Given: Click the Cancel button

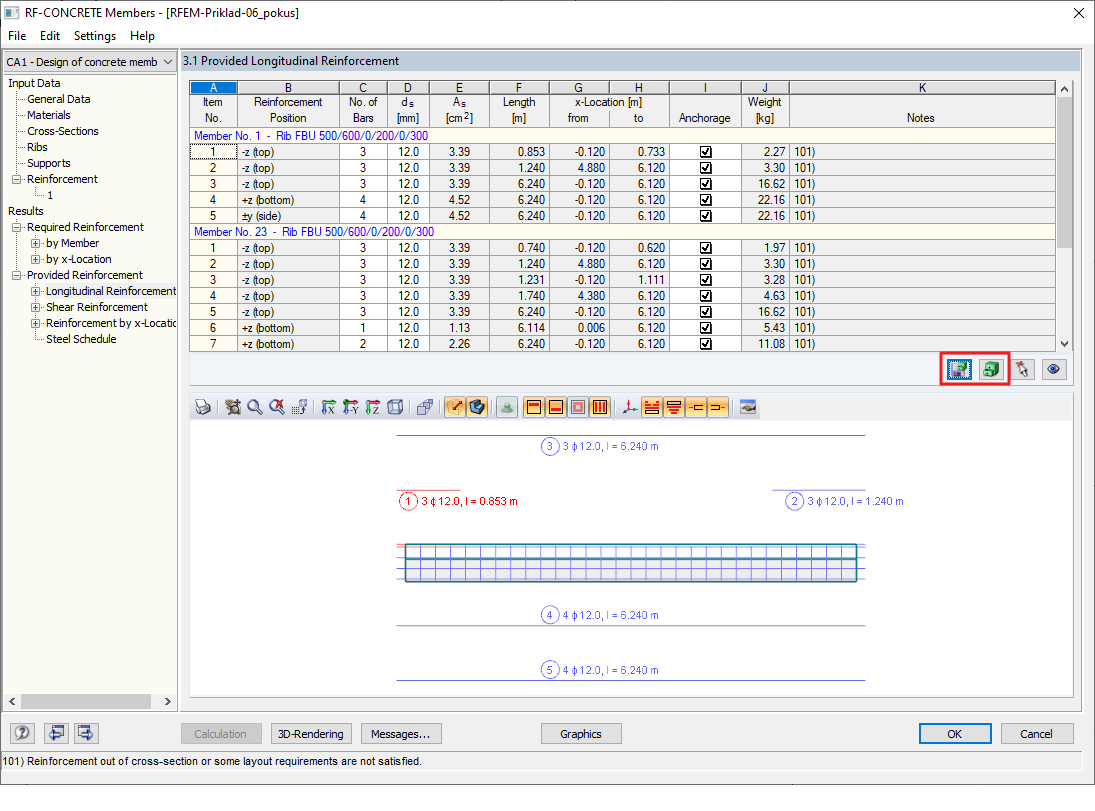Looking at the screenshot, I should (x=1036, y=734).
